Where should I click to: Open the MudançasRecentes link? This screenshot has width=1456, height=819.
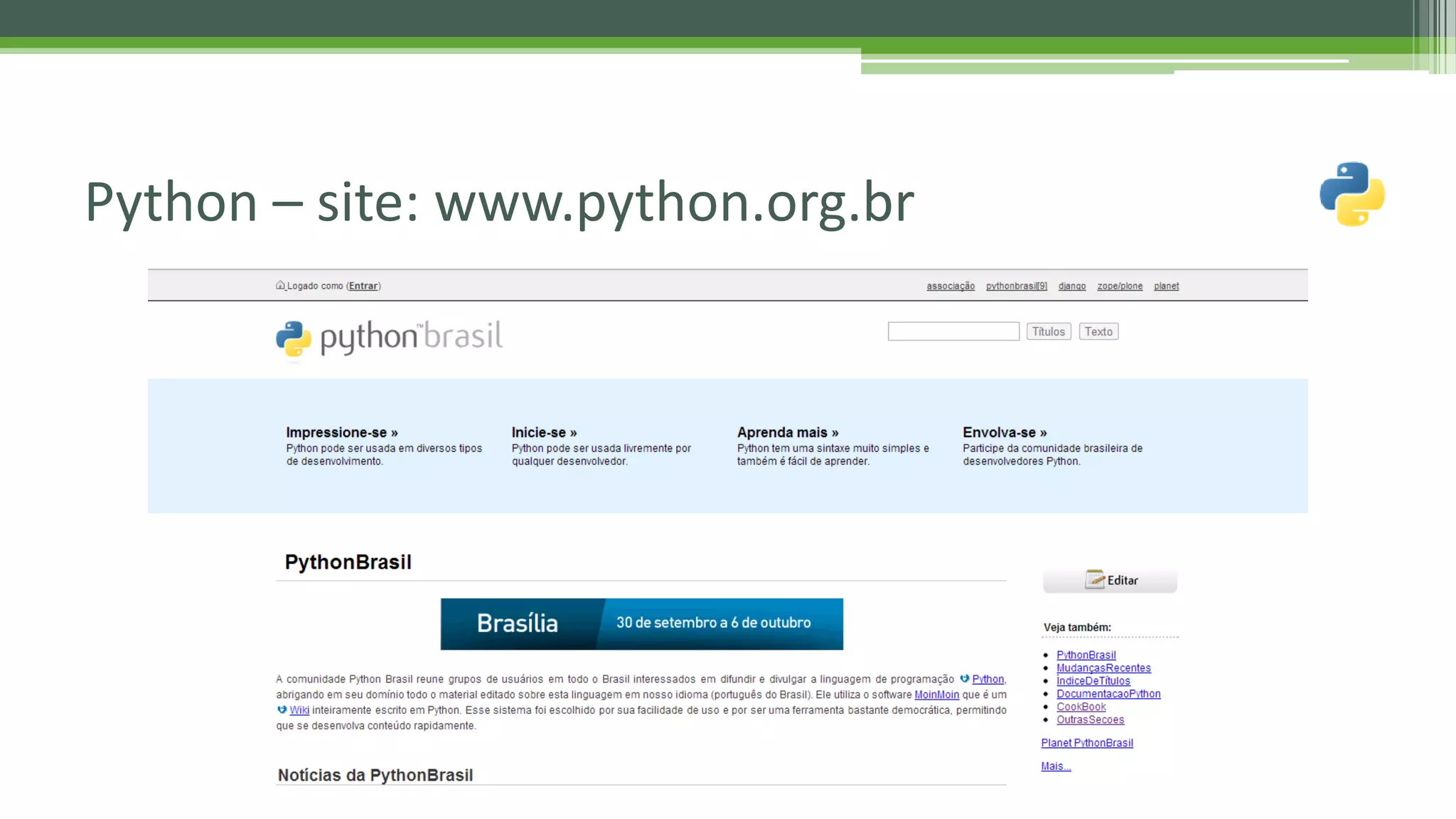[1103, 668]
